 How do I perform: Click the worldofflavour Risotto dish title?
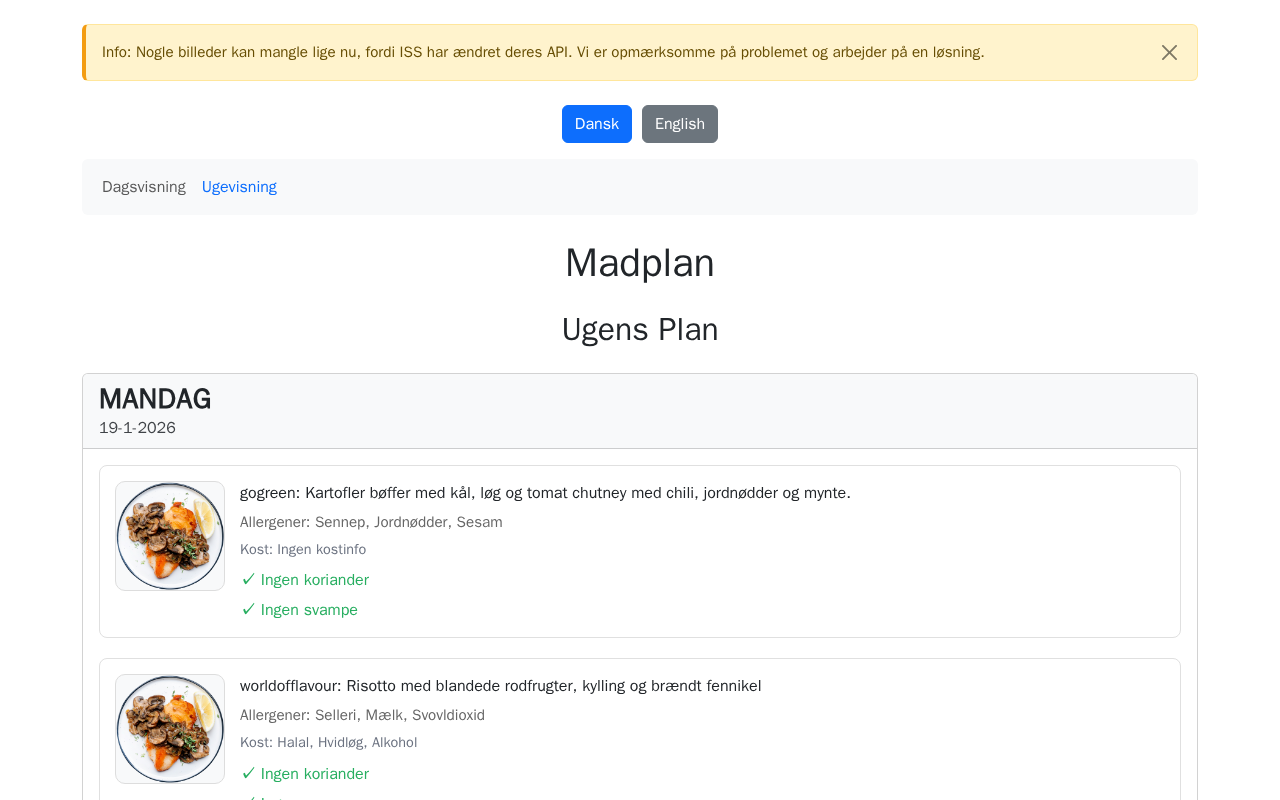click(500, 686)
